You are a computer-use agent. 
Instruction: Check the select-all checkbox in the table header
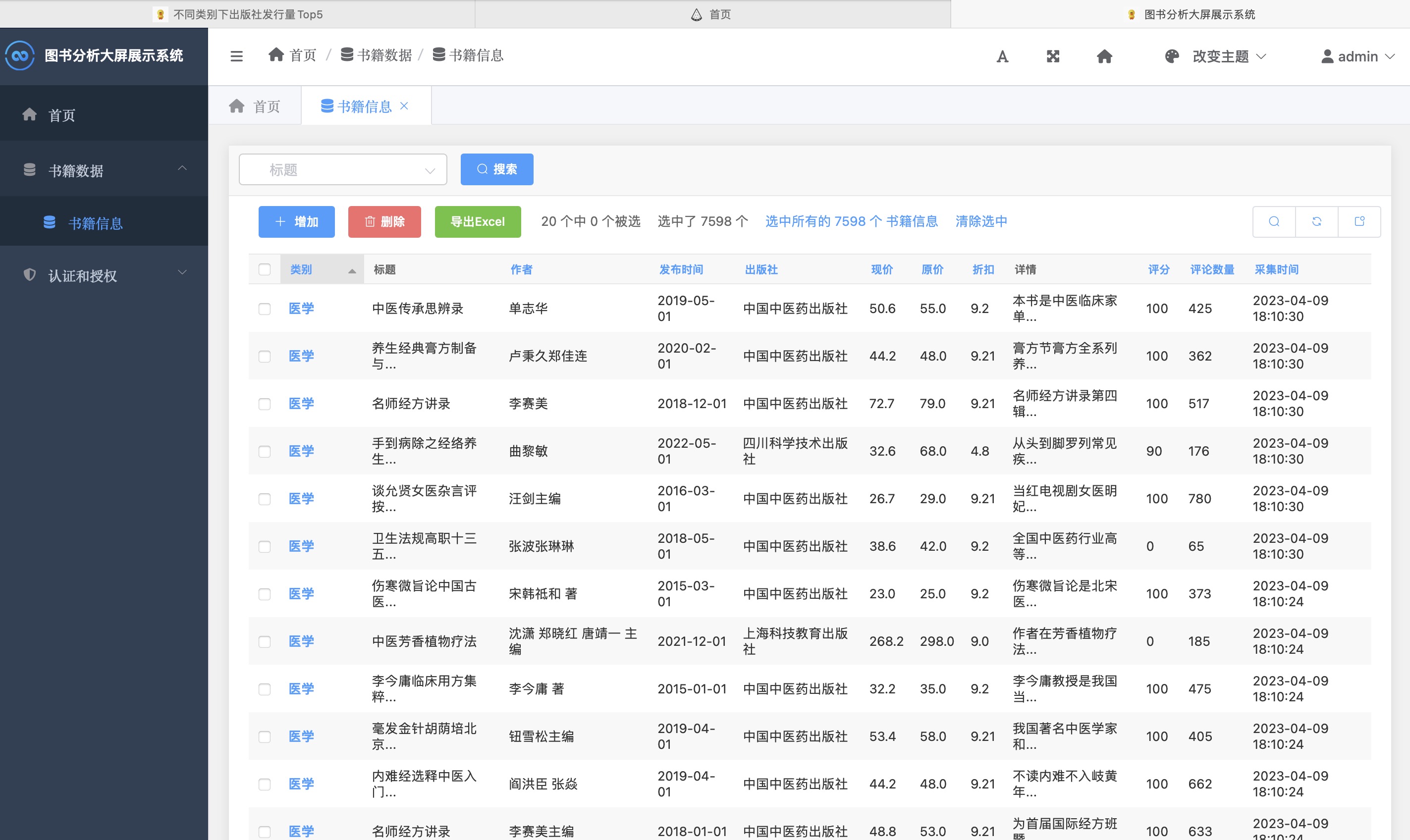tap(265, 269)
